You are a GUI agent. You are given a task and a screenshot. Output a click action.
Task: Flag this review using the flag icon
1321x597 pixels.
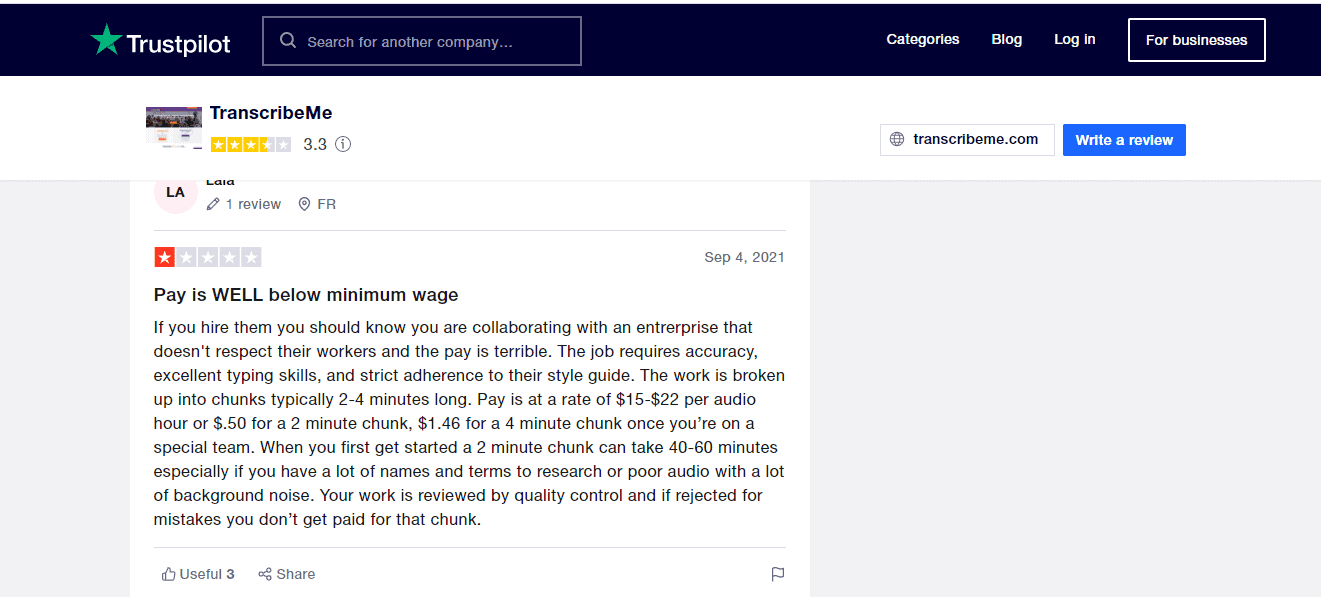(x=777, y=574)
